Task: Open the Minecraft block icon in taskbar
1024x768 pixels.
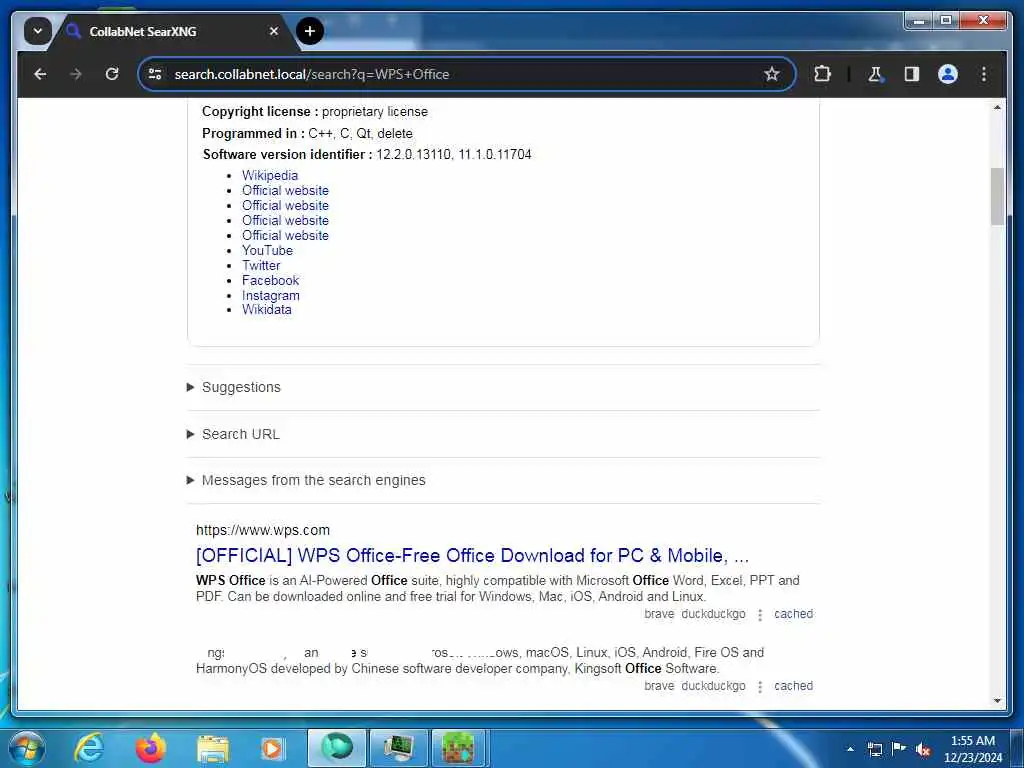Action: pos(458,748)
